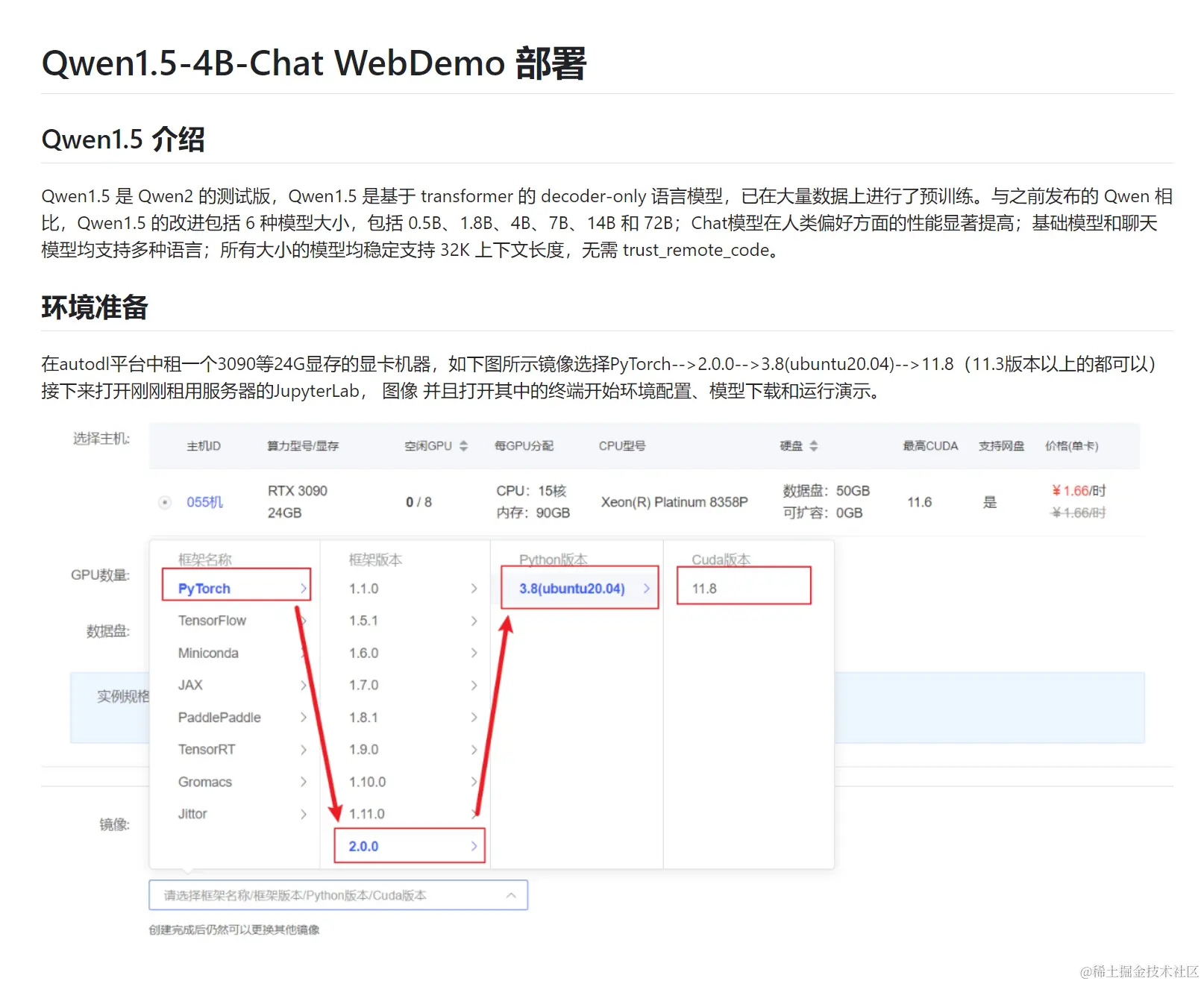The height and width of the screenshot is (984, 1204).
Task: Click the Qwen1.5 介绍 heading
Action: point(123,140)
